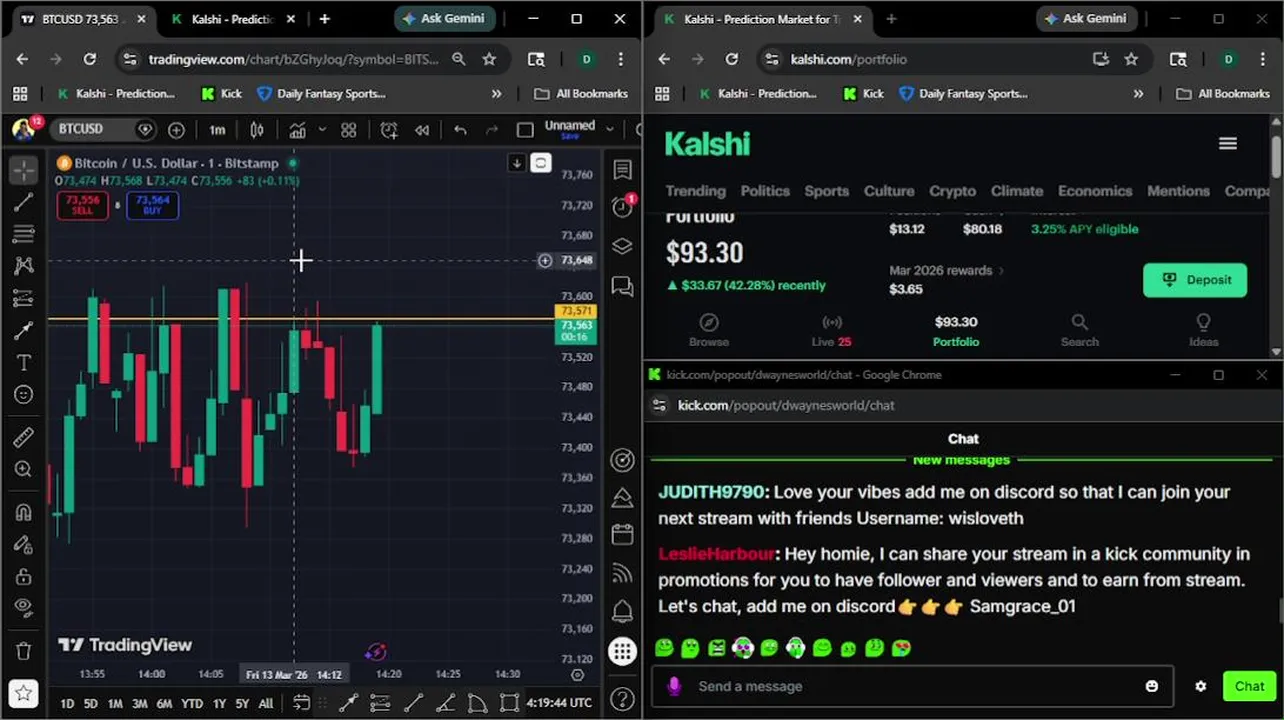Screen dimensions: 1284x720
Task: Select the trend line drawing tool
Action: [x=24, y=203]
